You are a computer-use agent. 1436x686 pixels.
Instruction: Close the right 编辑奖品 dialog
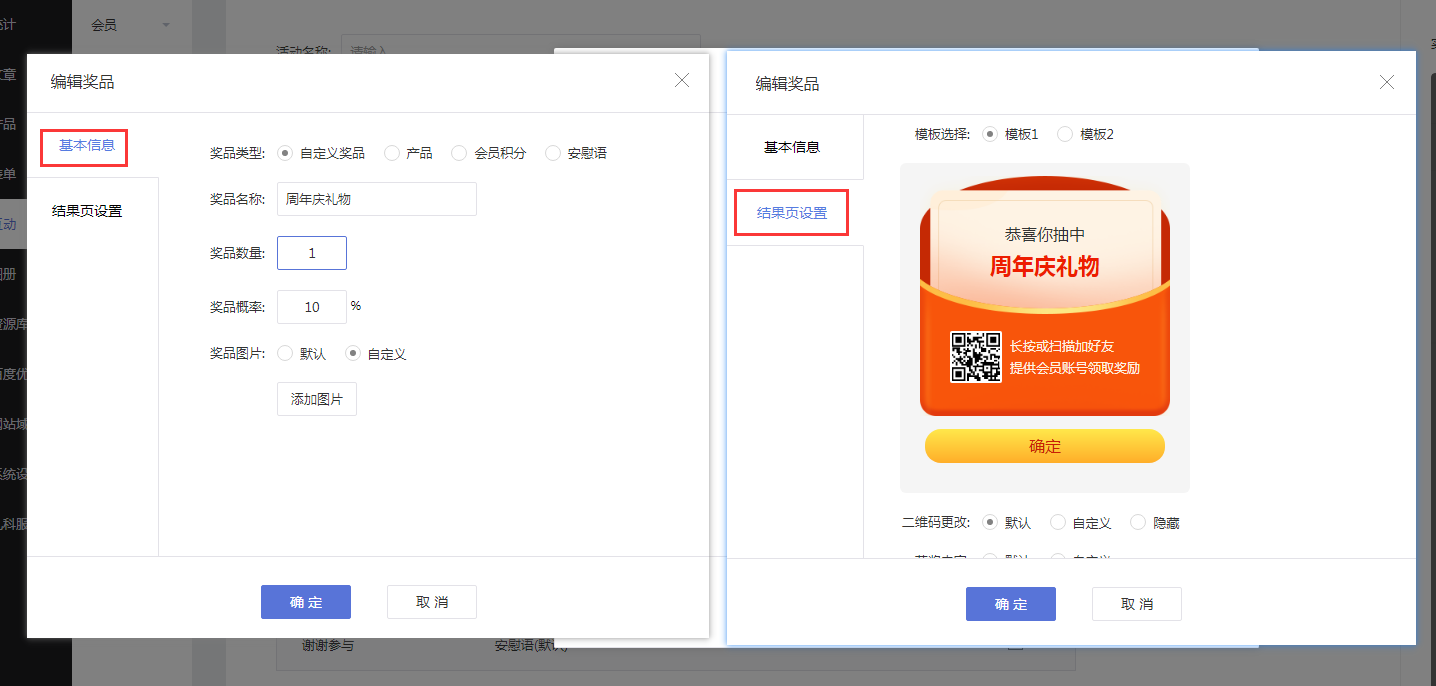click(1387, 82)
